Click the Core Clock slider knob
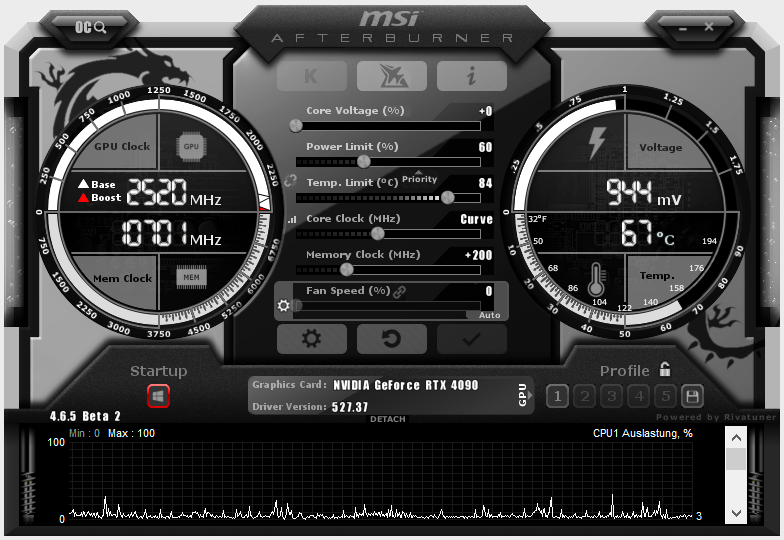Screen dimensions: 784x540 tap(378, 234)
